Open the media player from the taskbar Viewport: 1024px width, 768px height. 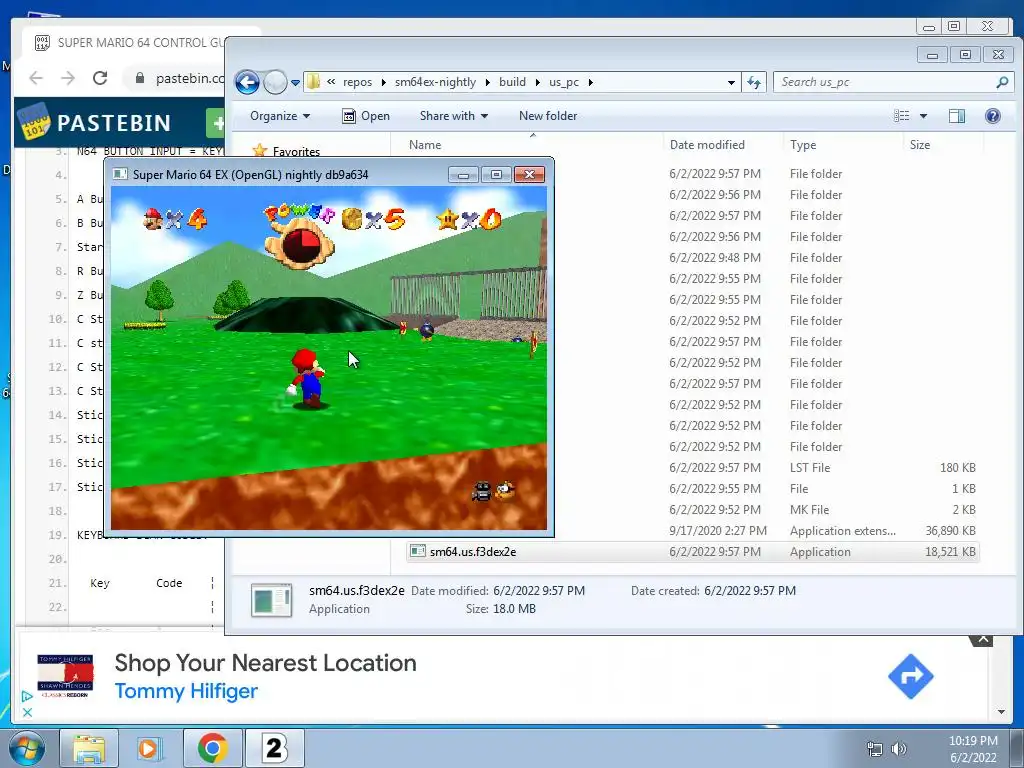coord(150,748)
